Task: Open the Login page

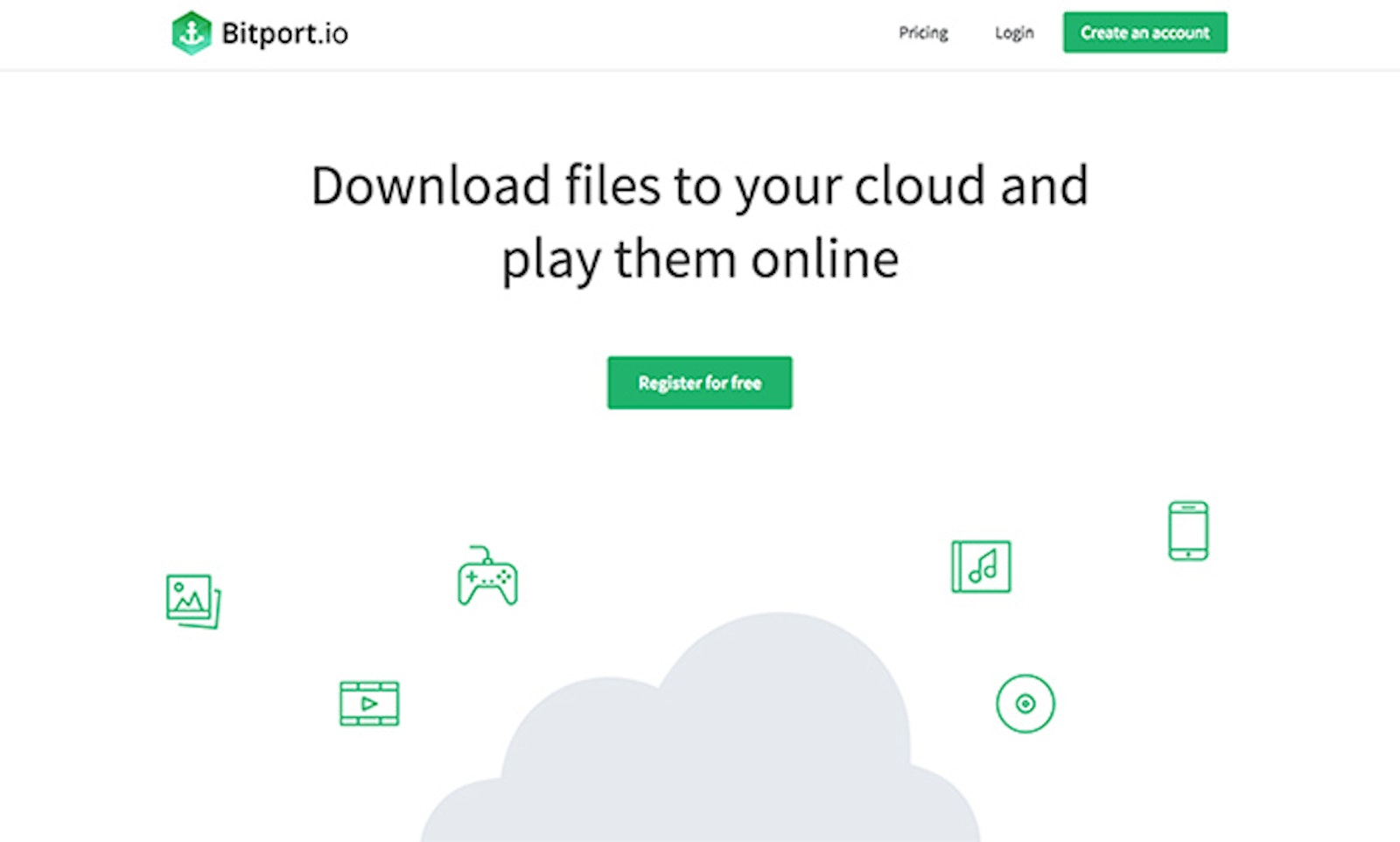Action: click(1013, 32)
